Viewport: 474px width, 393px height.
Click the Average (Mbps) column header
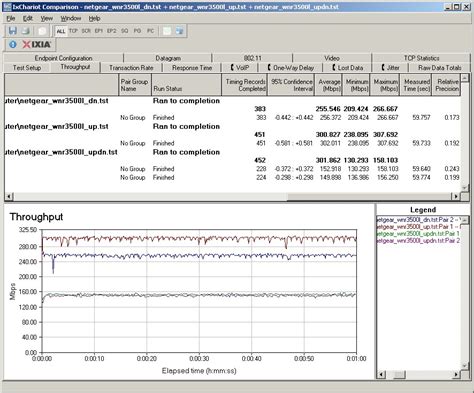tap(328, 85)
